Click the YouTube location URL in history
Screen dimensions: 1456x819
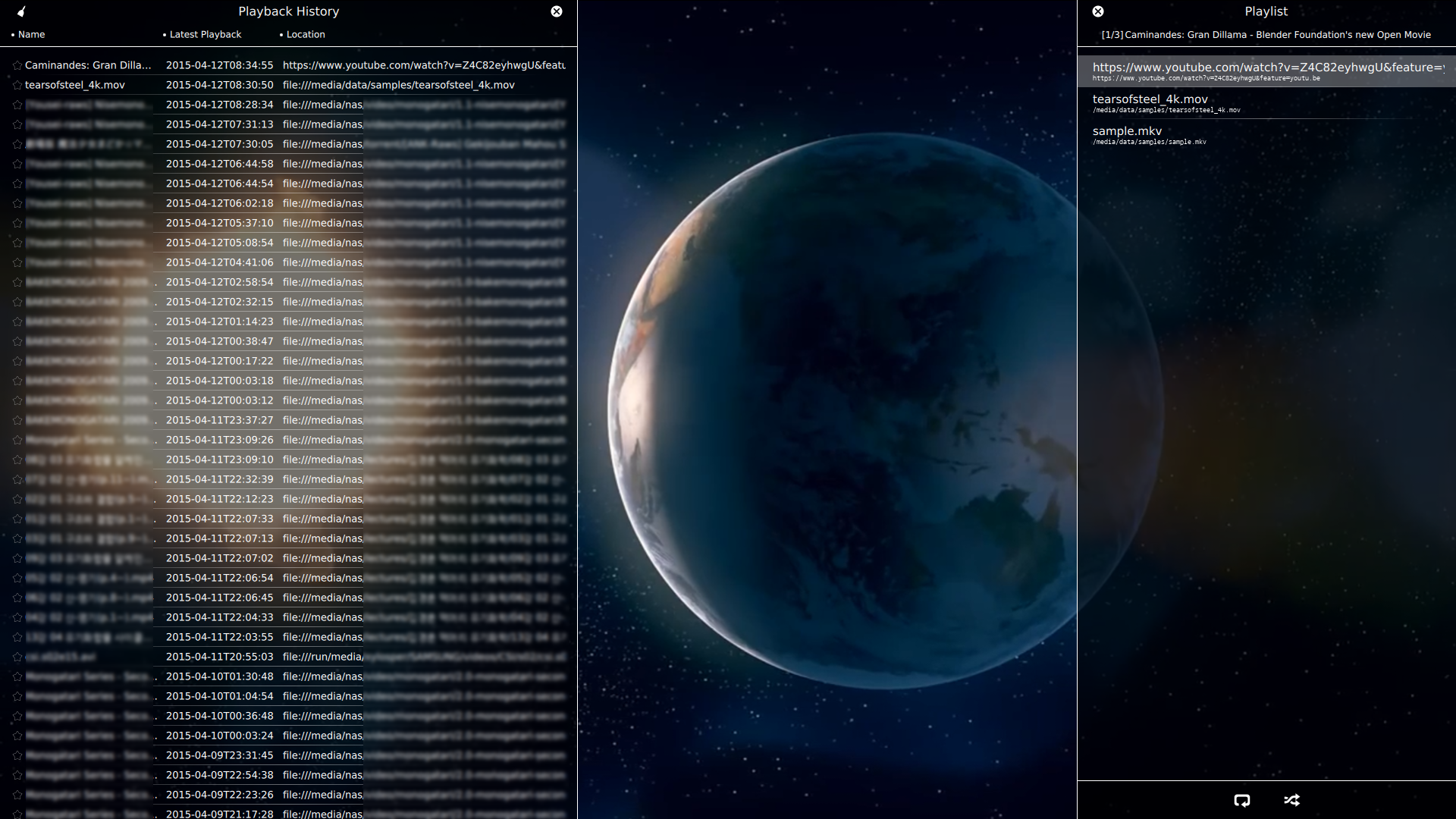point(424,65)
